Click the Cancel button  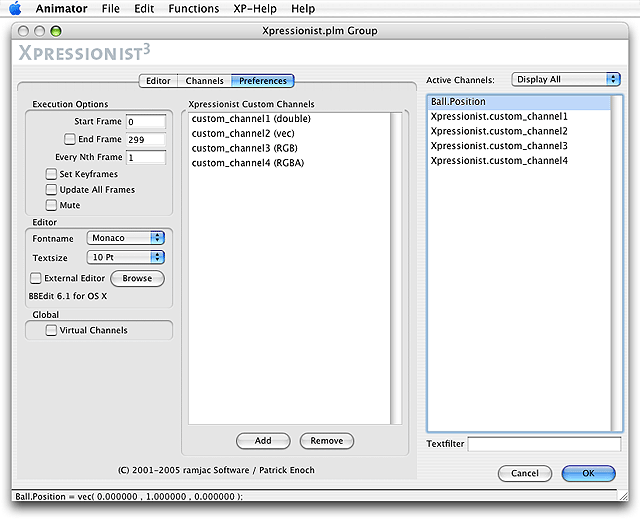coord(525,473)
